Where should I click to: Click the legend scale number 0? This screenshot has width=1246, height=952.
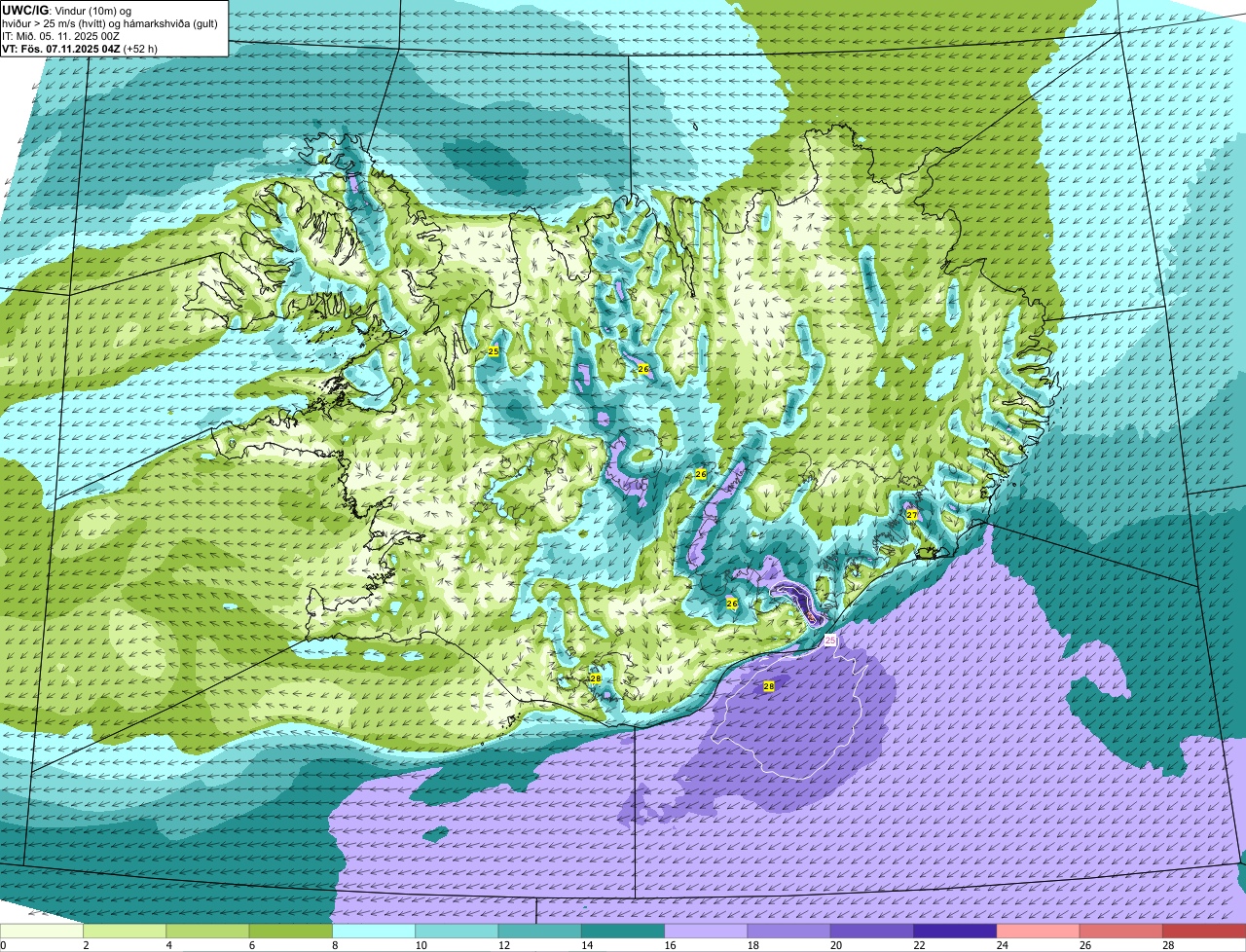coord(3,945)
